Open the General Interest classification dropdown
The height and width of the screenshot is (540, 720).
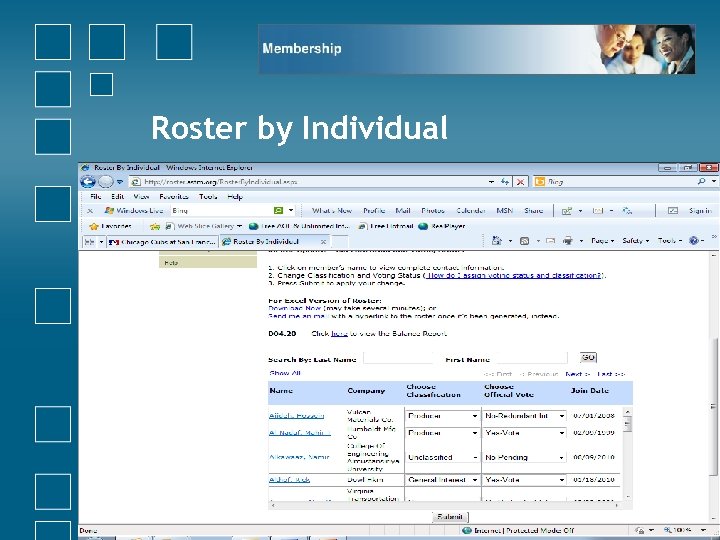443,479
